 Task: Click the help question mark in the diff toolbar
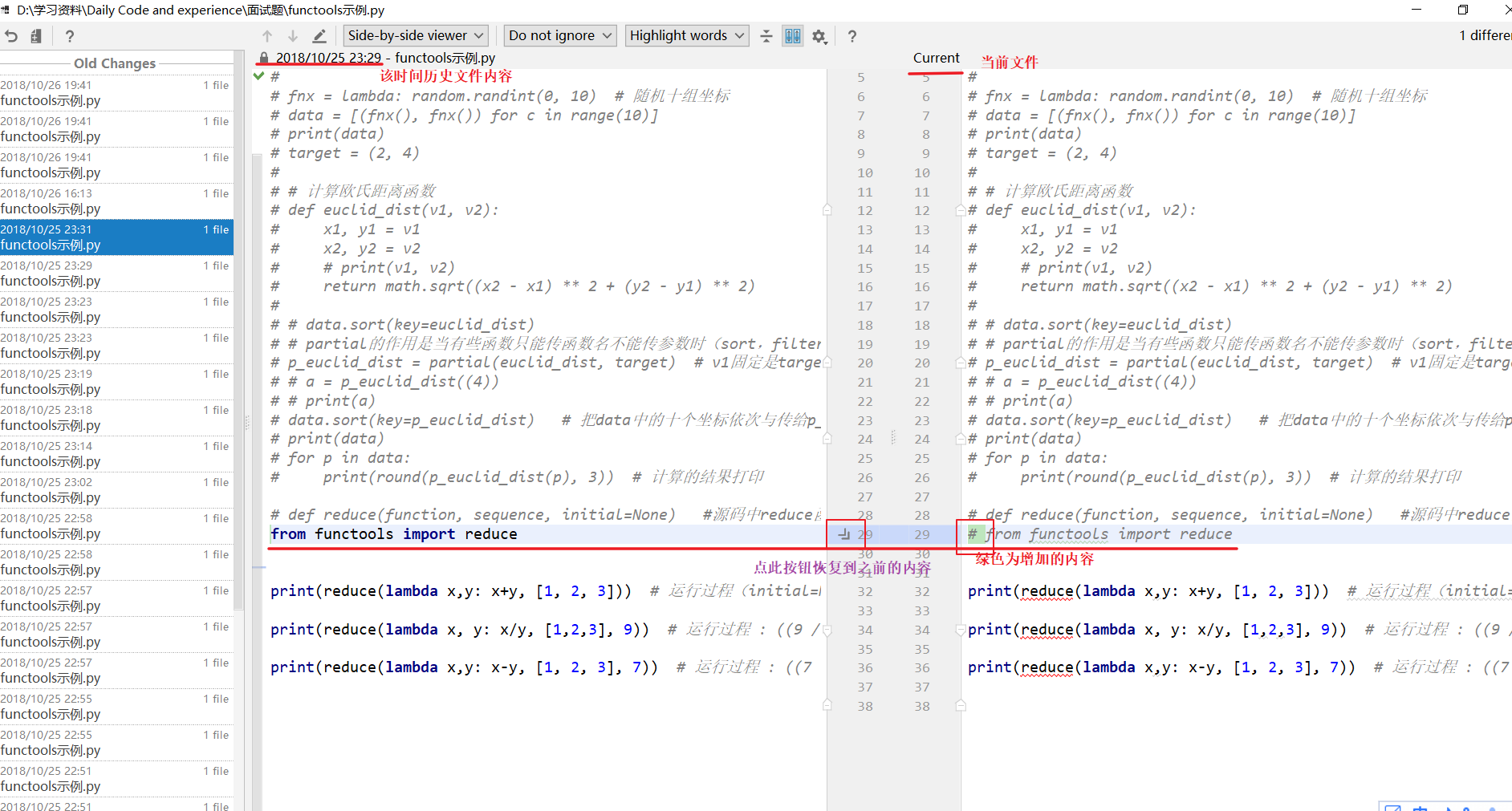[852, 35]
